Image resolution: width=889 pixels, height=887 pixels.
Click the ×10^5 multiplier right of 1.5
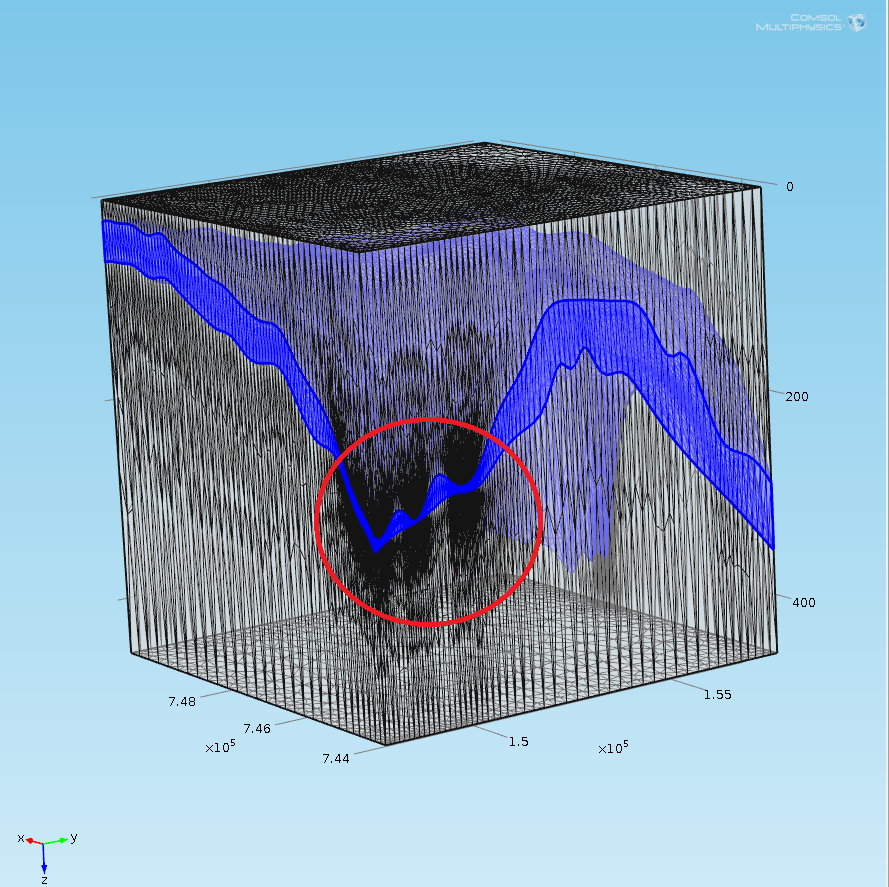[612, 748]
